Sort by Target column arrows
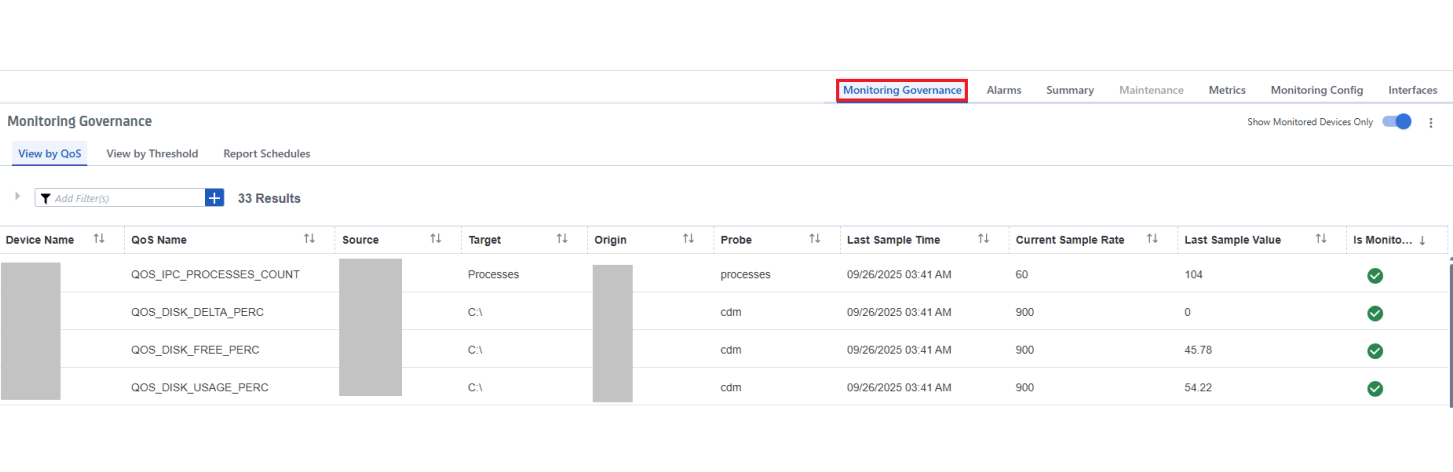 click(x=562, y=239)
